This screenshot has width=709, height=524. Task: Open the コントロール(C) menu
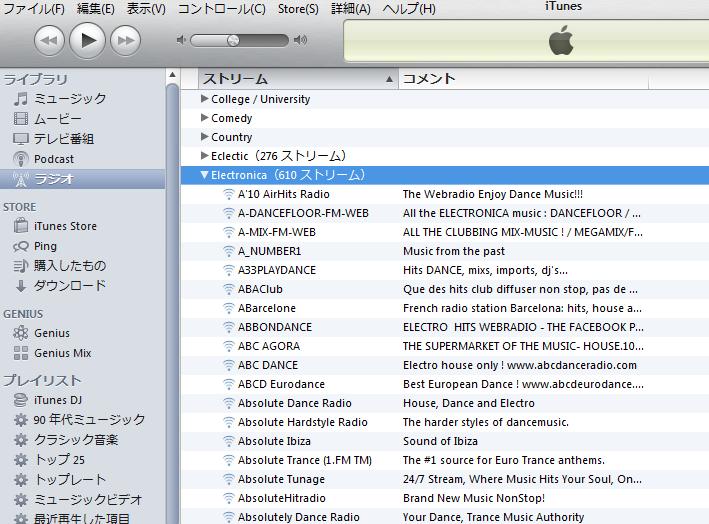[x=222, y=9]
